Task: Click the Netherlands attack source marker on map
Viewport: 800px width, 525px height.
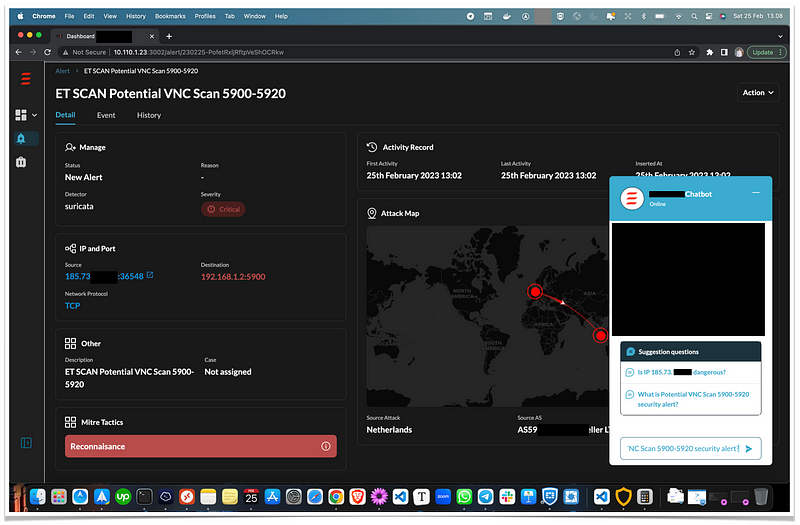Action: [534, 292]
